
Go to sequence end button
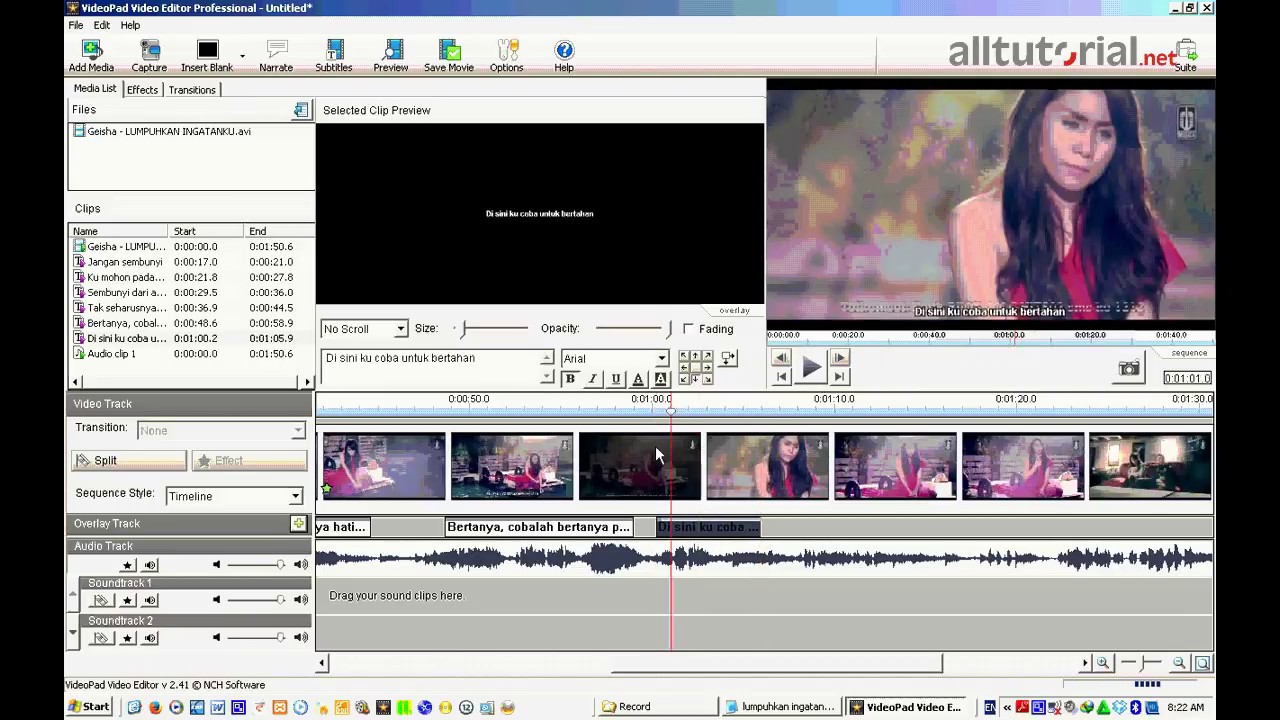(839, 377)
